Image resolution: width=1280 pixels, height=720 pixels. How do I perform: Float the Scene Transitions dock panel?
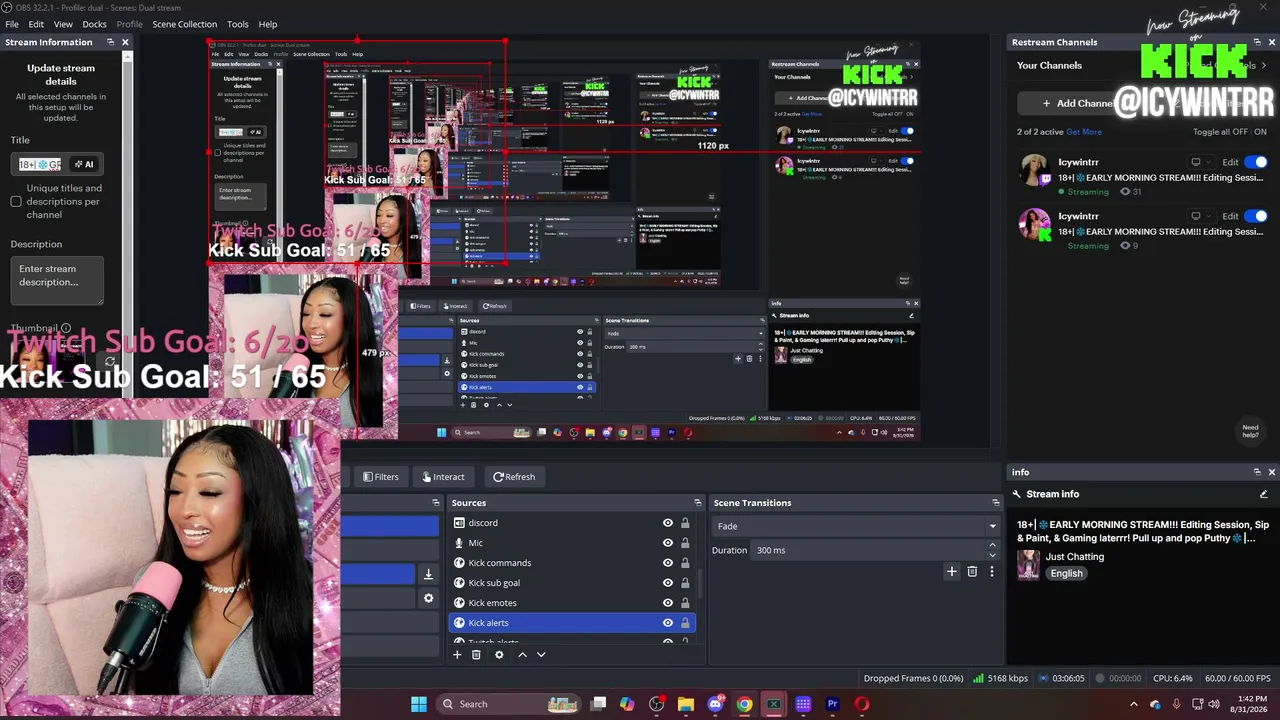click(x=995, y=503)
